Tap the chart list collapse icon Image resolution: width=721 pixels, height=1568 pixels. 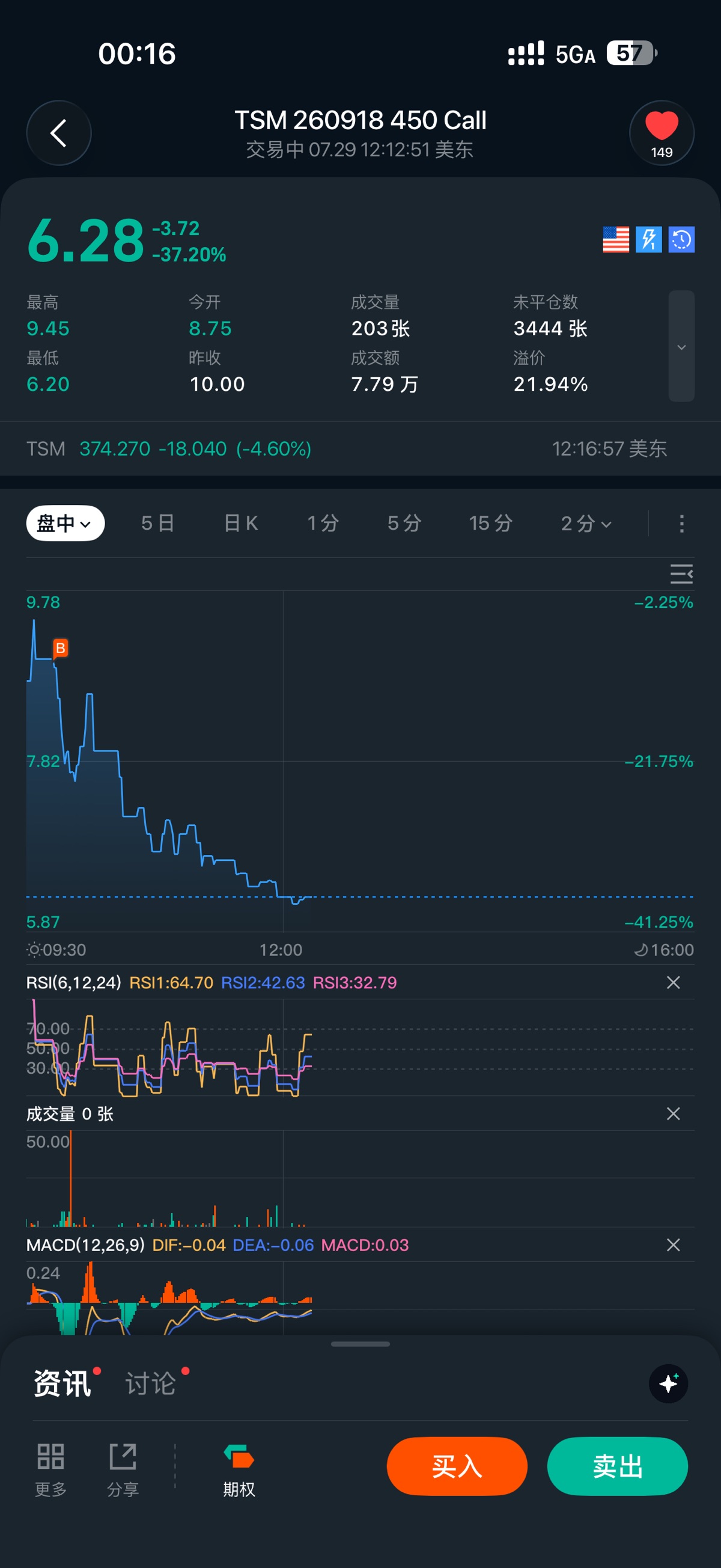pyautogui.click(x=681, y=574)
